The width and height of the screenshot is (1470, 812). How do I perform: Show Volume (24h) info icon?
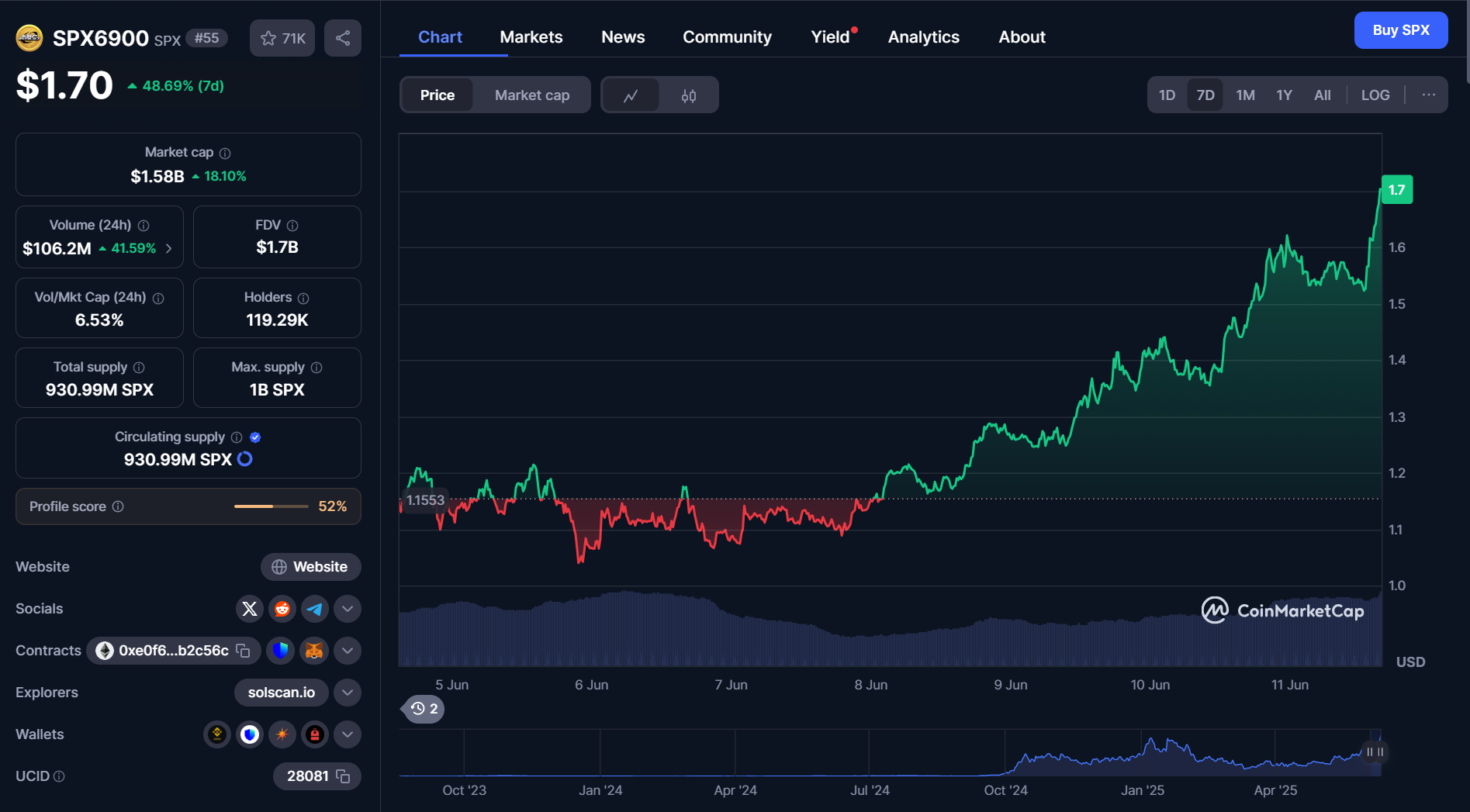point(144,226)
